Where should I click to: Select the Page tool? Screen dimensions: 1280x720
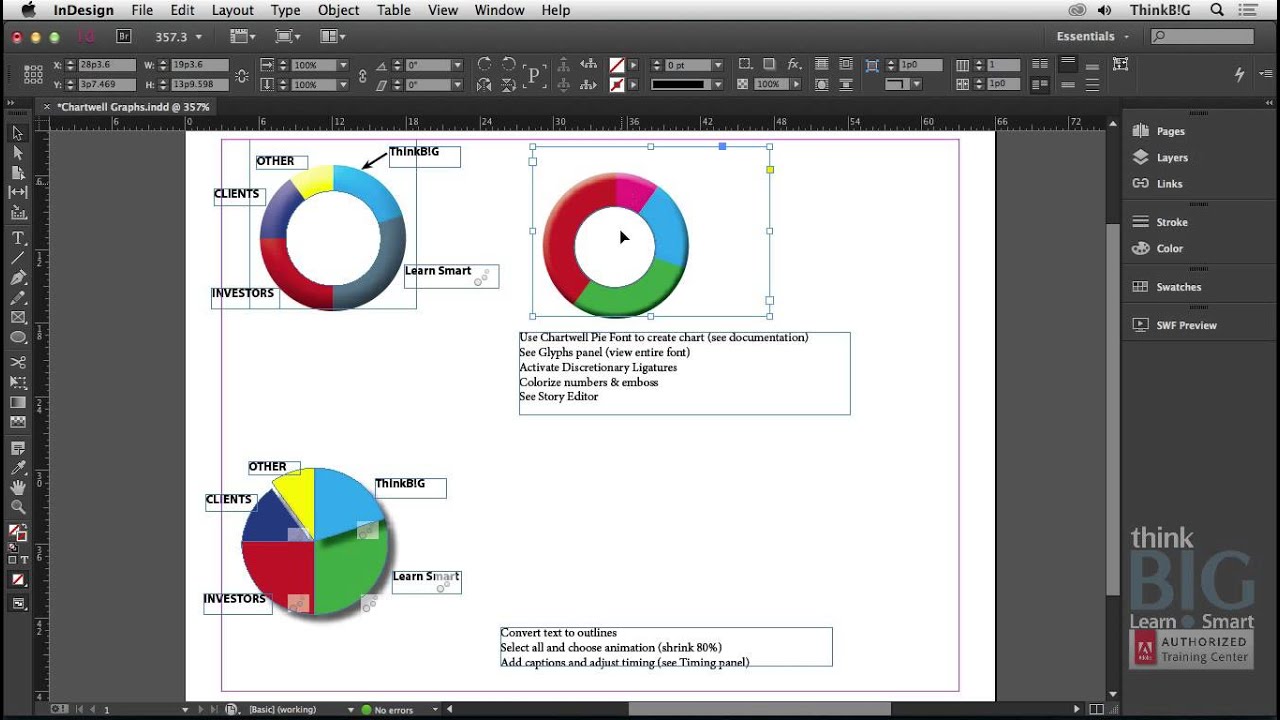click(17, 173)
